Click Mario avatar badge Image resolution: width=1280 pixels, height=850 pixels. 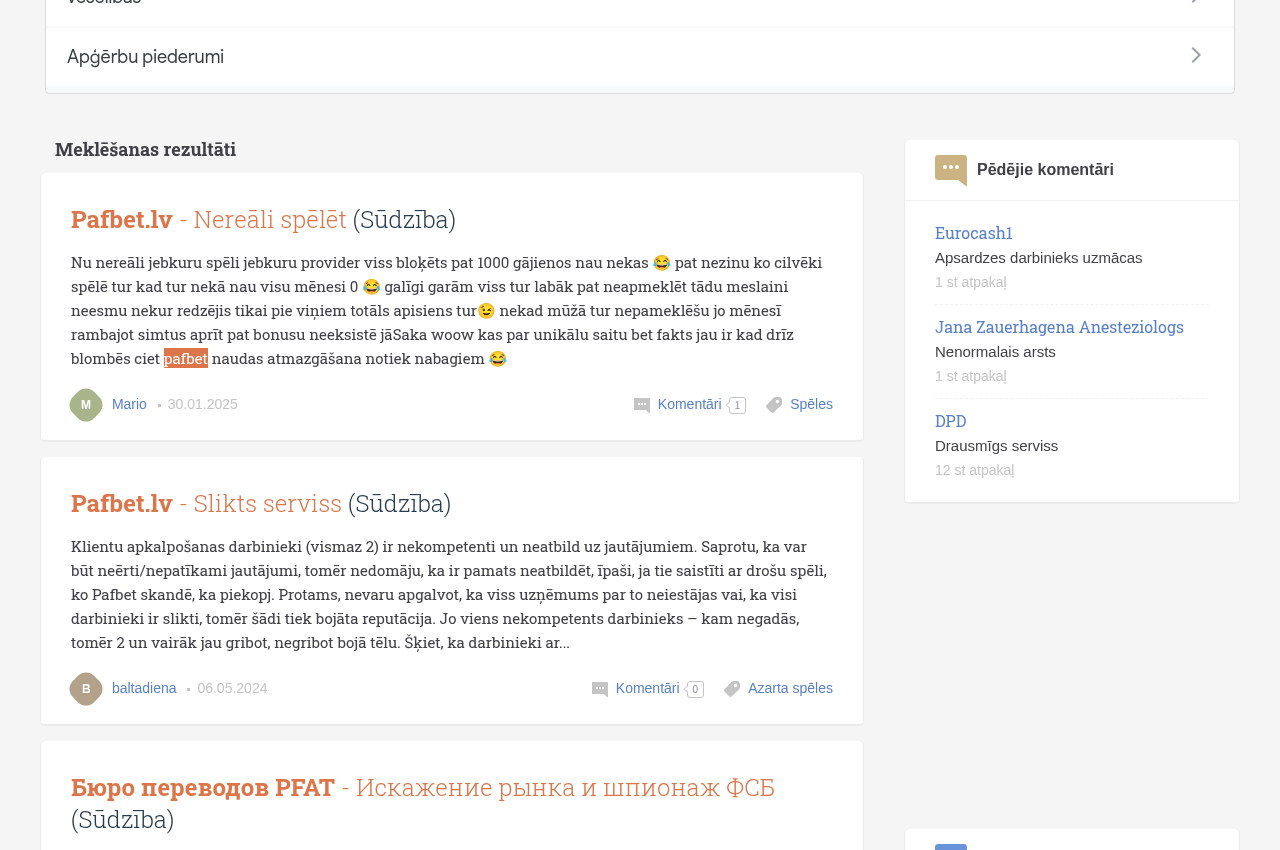(x=86, y=405)
